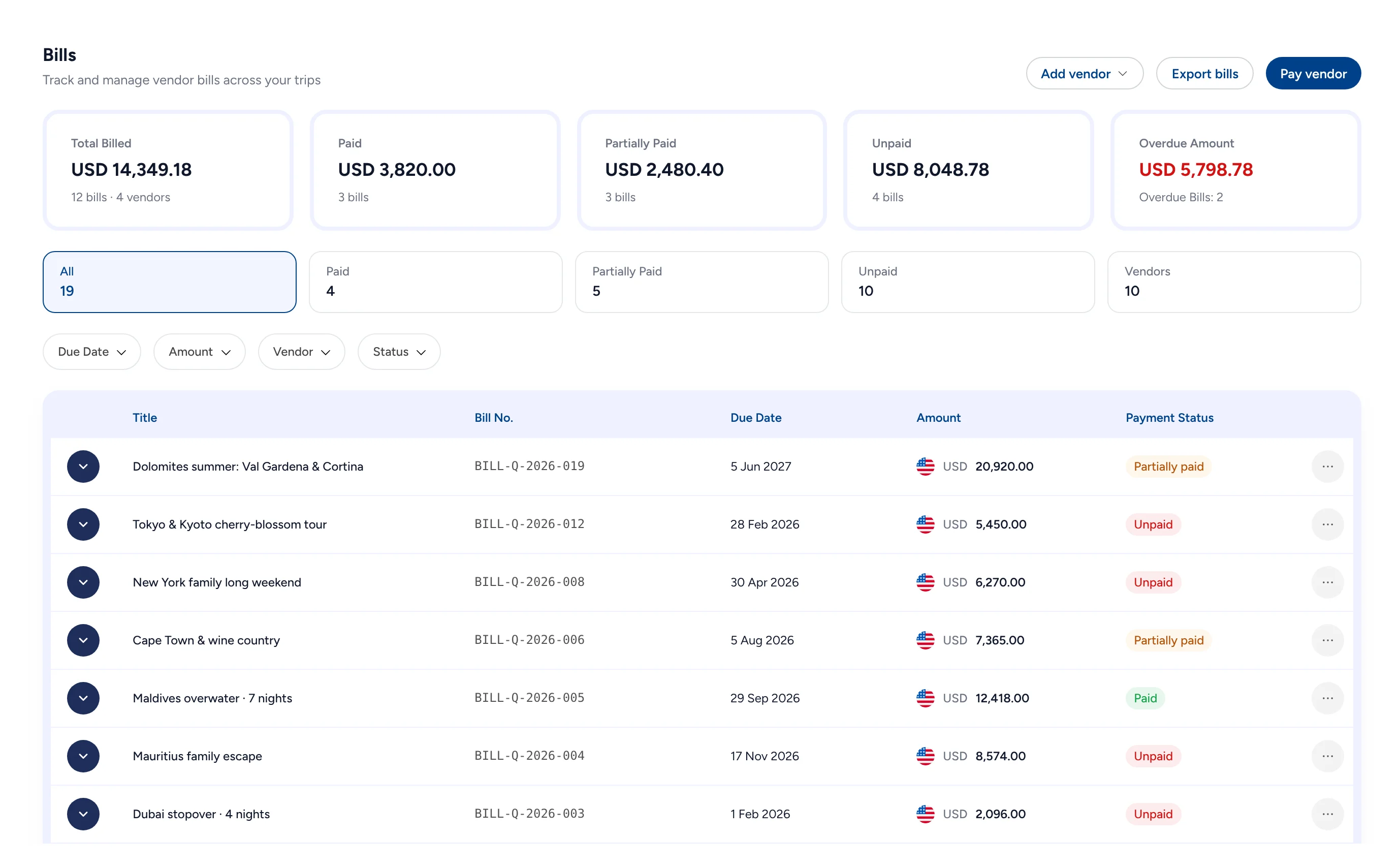This screenshot has width=1400, height=868.
Task: Click the US flag on the Dolomites row
Action: (925, 466)
